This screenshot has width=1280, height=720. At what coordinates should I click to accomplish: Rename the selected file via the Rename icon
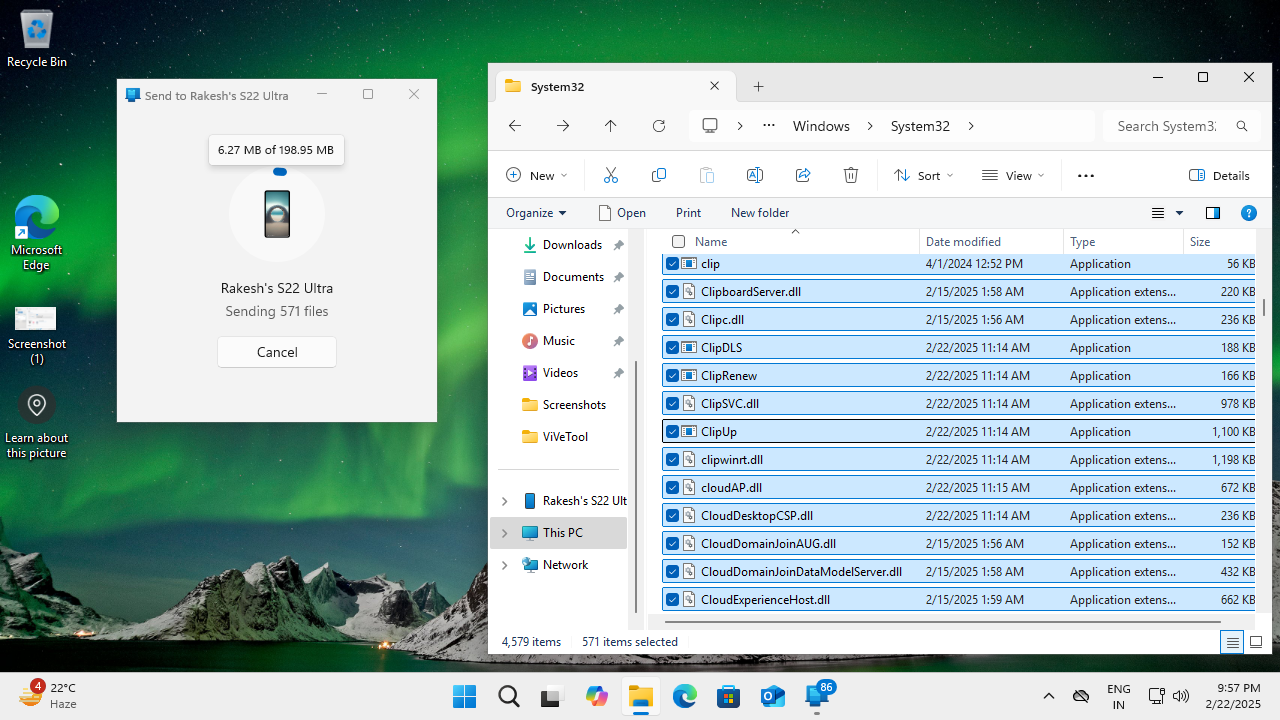(x=754, y=175)
